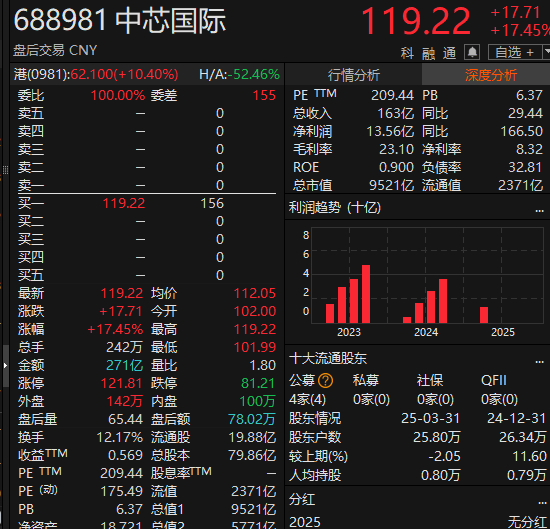Select the 买一 bid price 119.22
The image size is (550, 529).
click(x=124, y=203)
